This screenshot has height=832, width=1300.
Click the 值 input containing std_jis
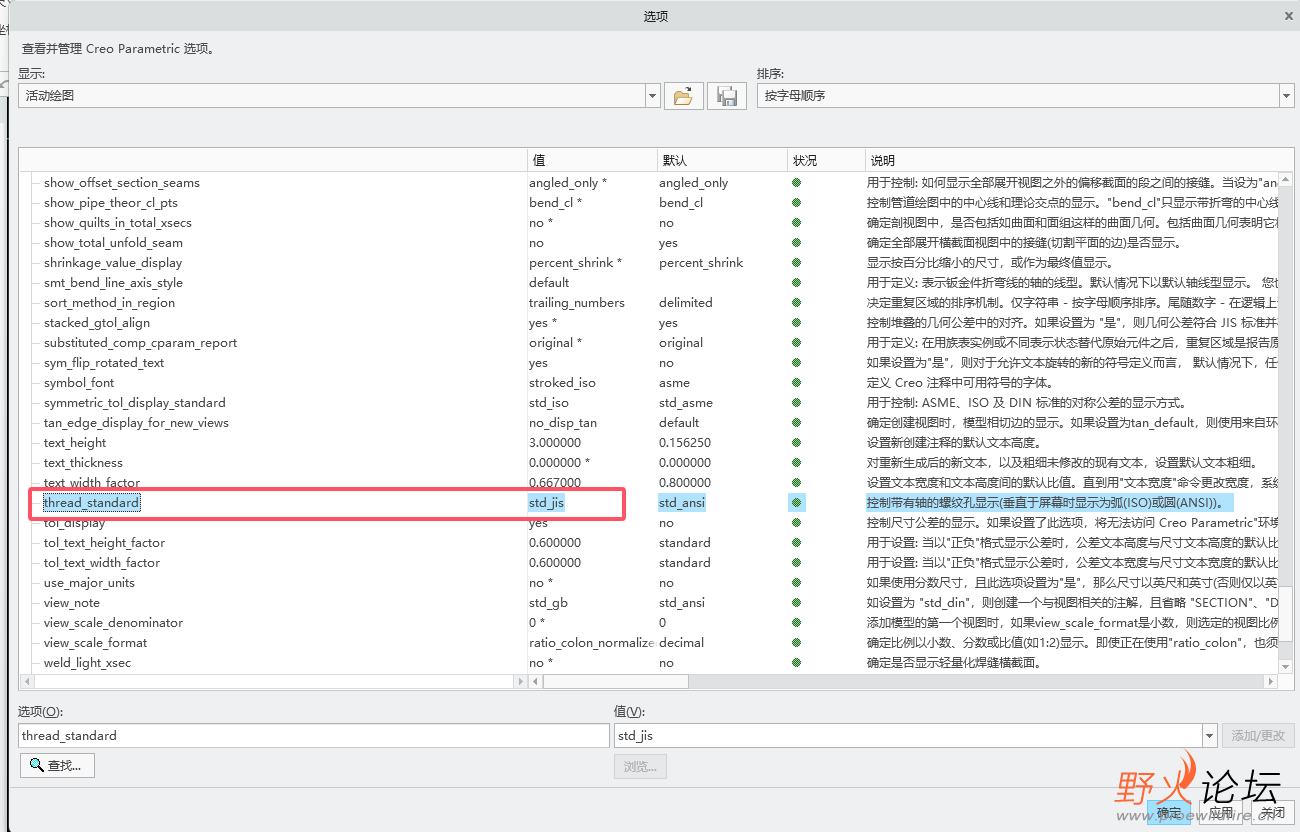pos(908,736)
